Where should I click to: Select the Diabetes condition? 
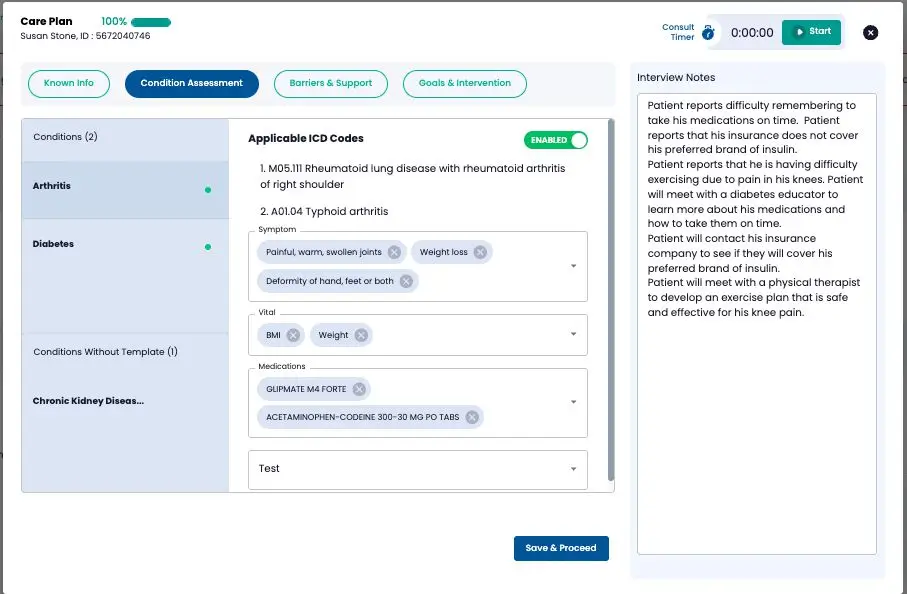pos(125,247)
